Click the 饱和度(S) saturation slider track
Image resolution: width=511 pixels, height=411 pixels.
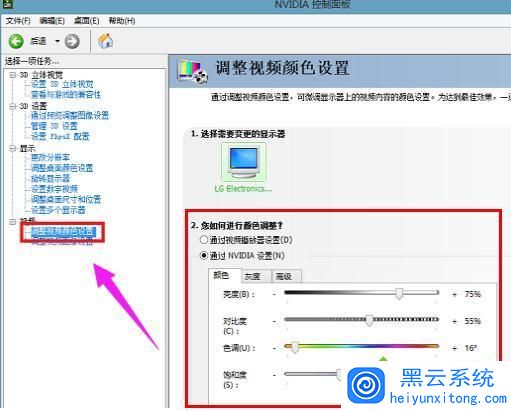(x=312, y=374)
